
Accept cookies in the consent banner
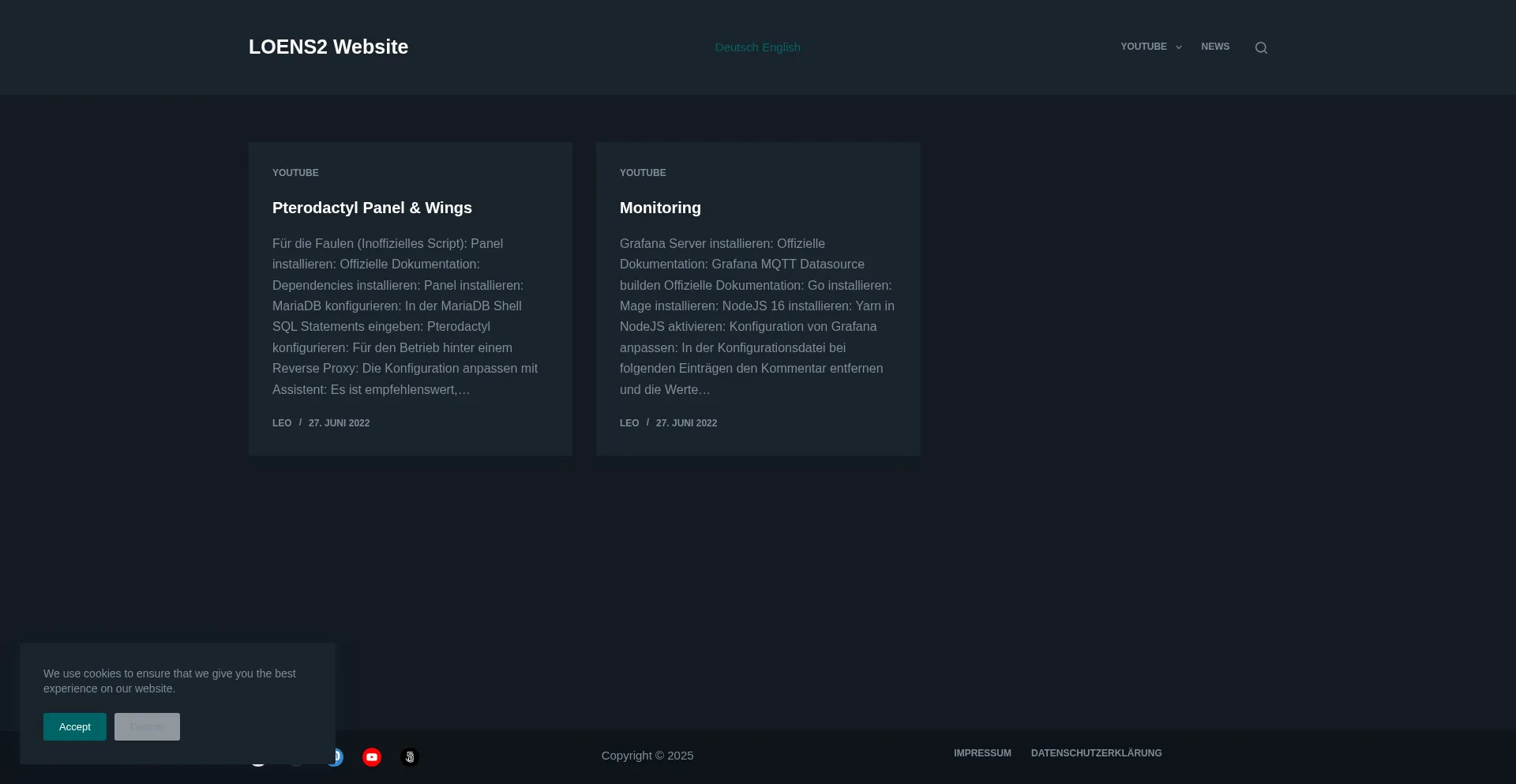[x=75, y=727]
